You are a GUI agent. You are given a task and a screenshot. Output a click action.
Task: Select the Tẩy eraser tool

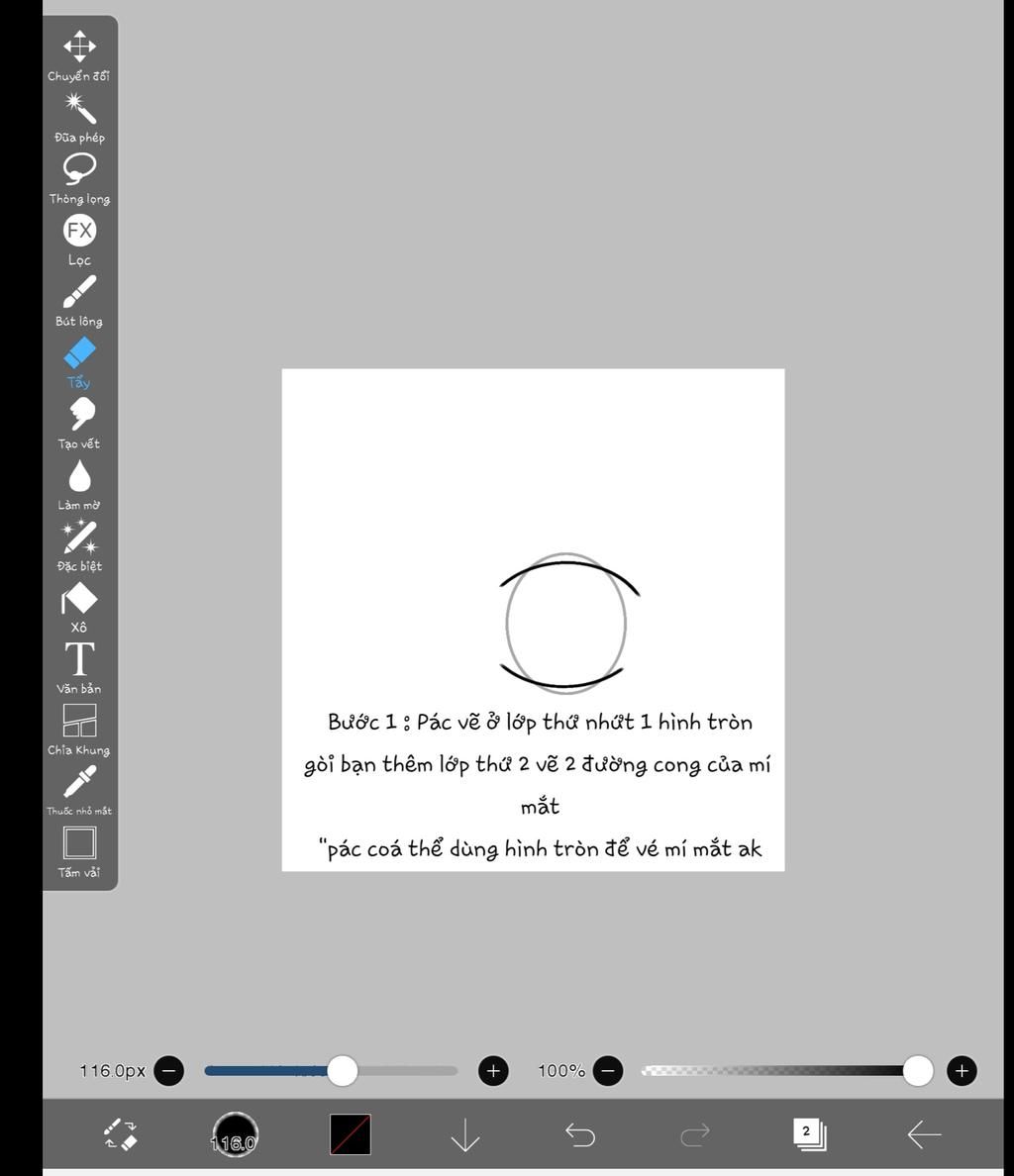coord(79,362)
